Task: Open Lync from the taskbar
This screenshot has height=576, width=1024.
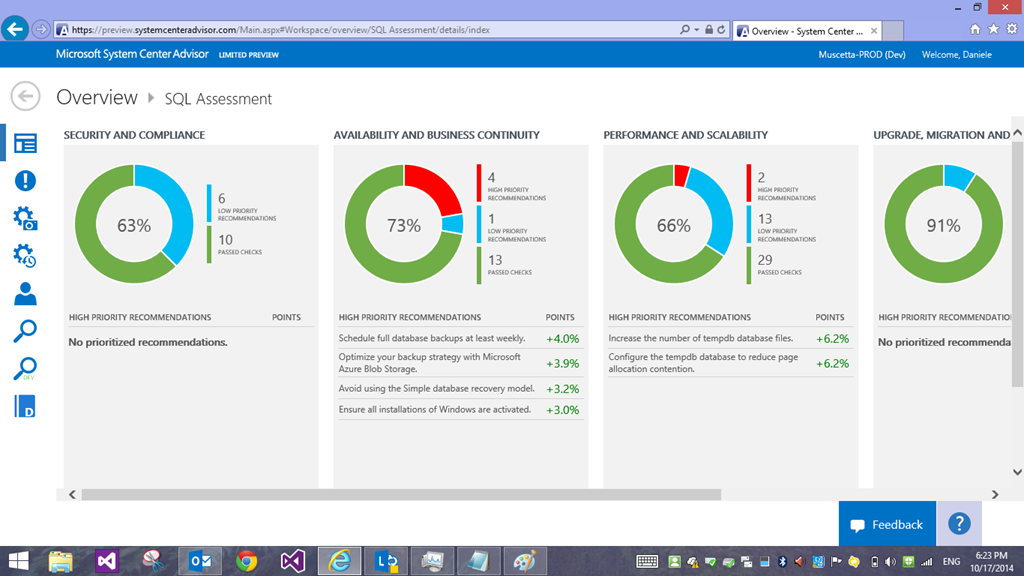Action: (x=386, y=561)
